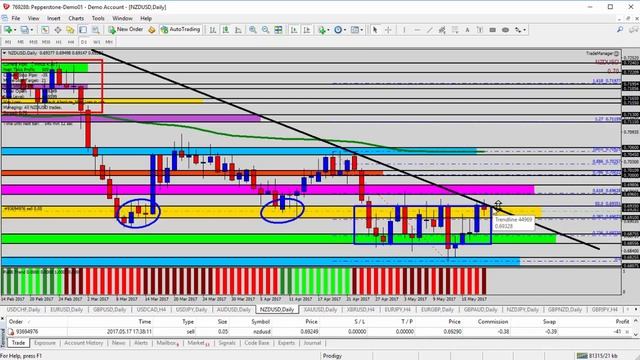Switch chart to Line Chart type
Viewport: 640px width, 360px height.
(238, 30)
